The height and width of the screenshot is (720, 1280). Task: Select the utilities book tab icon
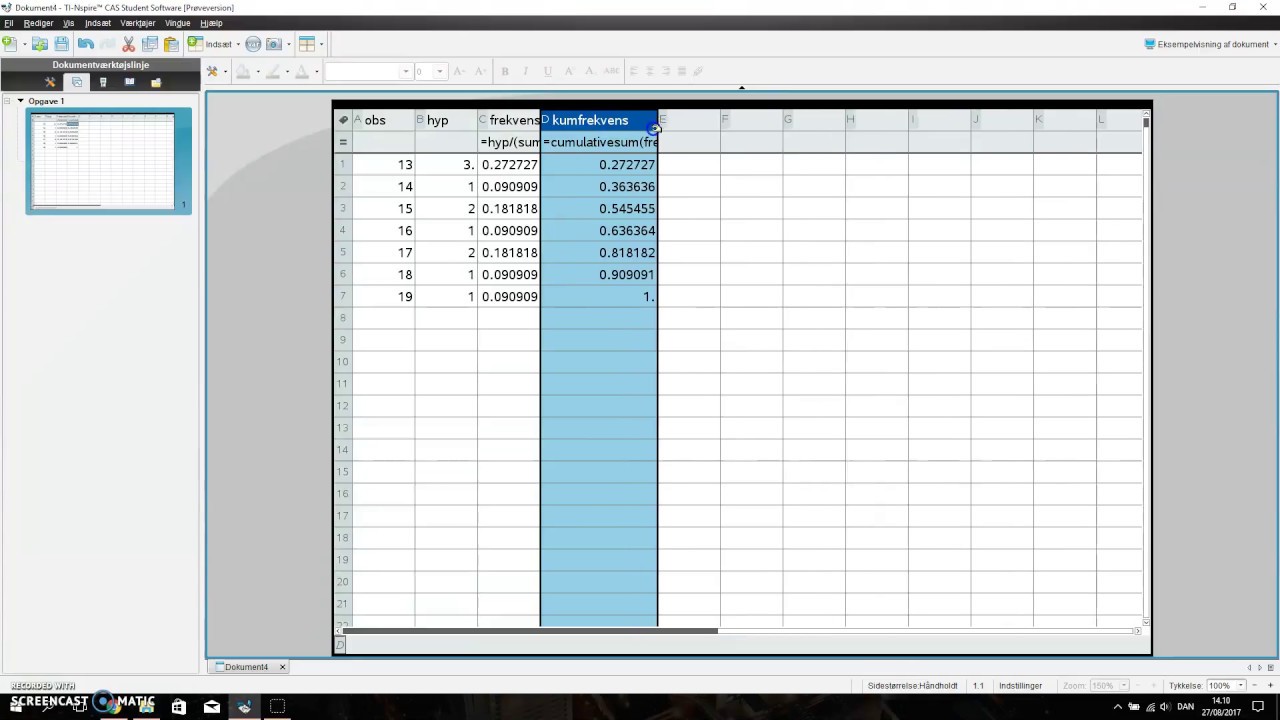pos(129,82)
